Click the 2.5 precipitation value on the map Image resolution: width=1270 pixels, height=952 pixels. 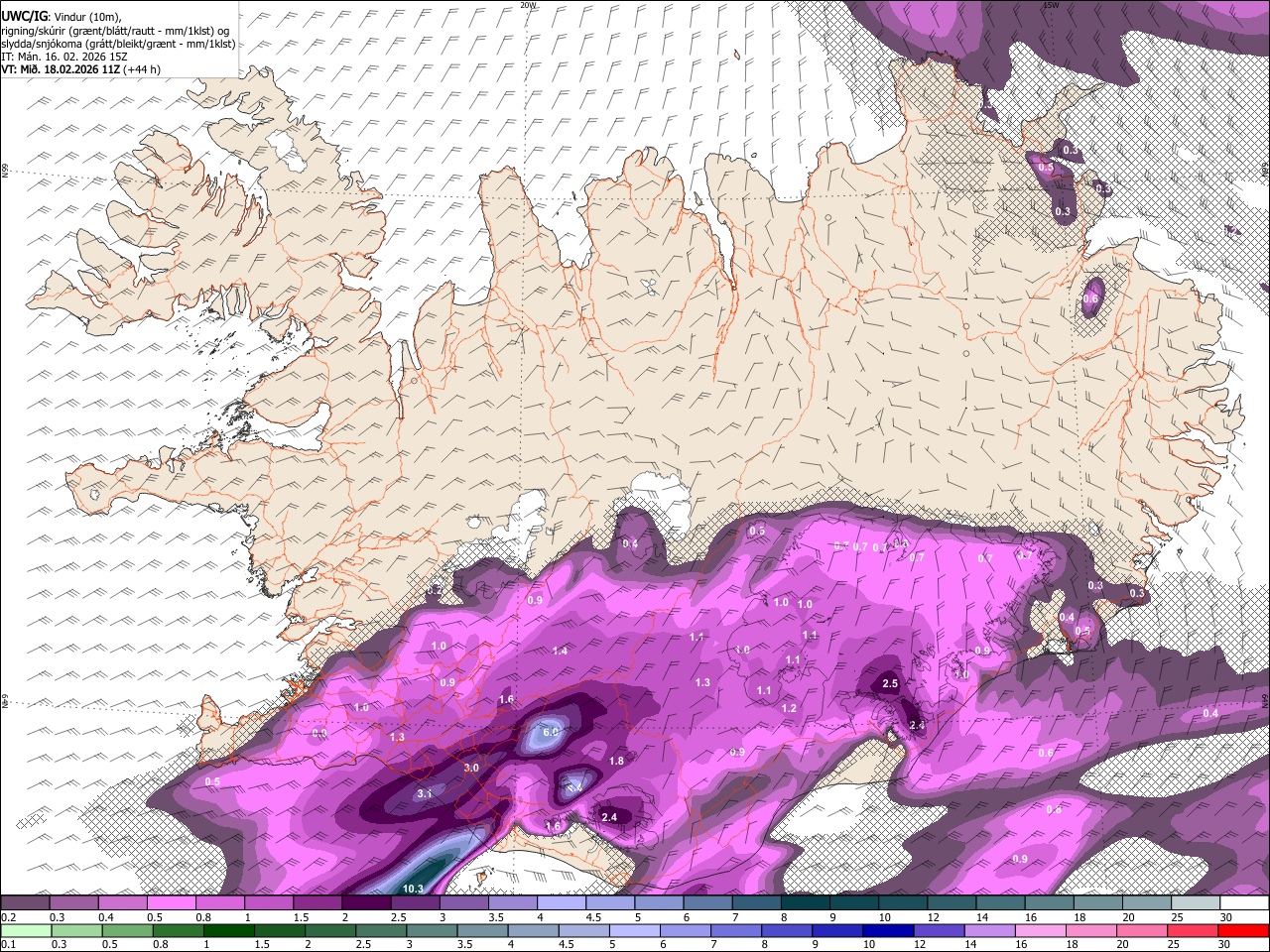[x=890, y=684]
